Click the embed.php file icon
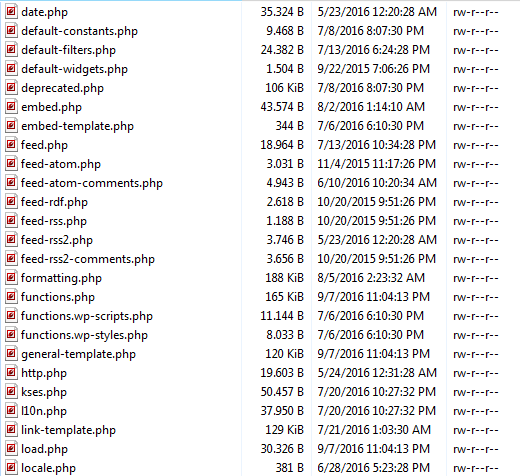Screen dimensions: 520x476 pos(11,107)
